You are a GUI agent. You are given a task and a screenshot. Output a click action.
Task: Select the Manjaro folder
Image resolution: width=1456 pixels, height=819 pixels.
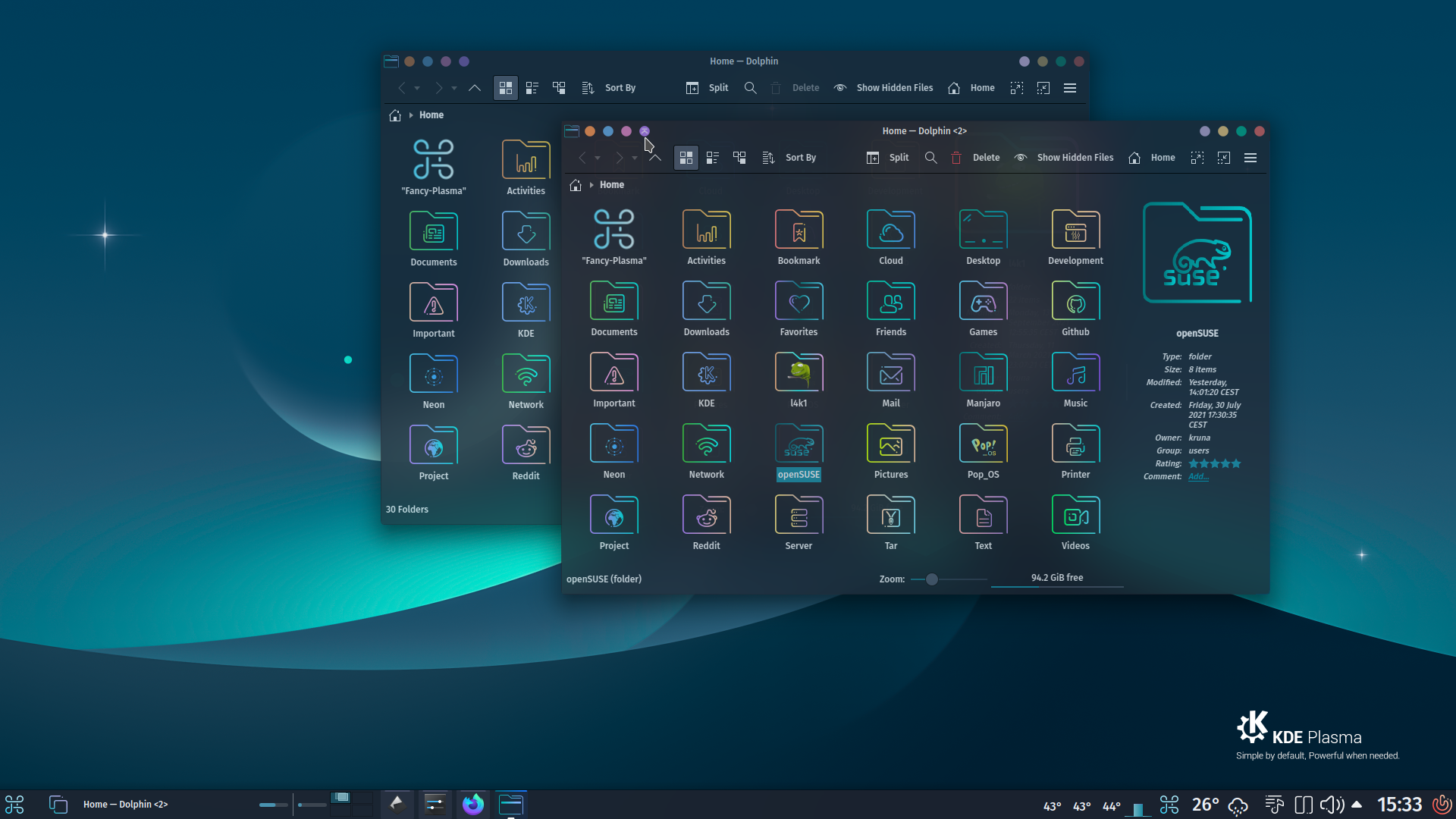click(984, 380)
